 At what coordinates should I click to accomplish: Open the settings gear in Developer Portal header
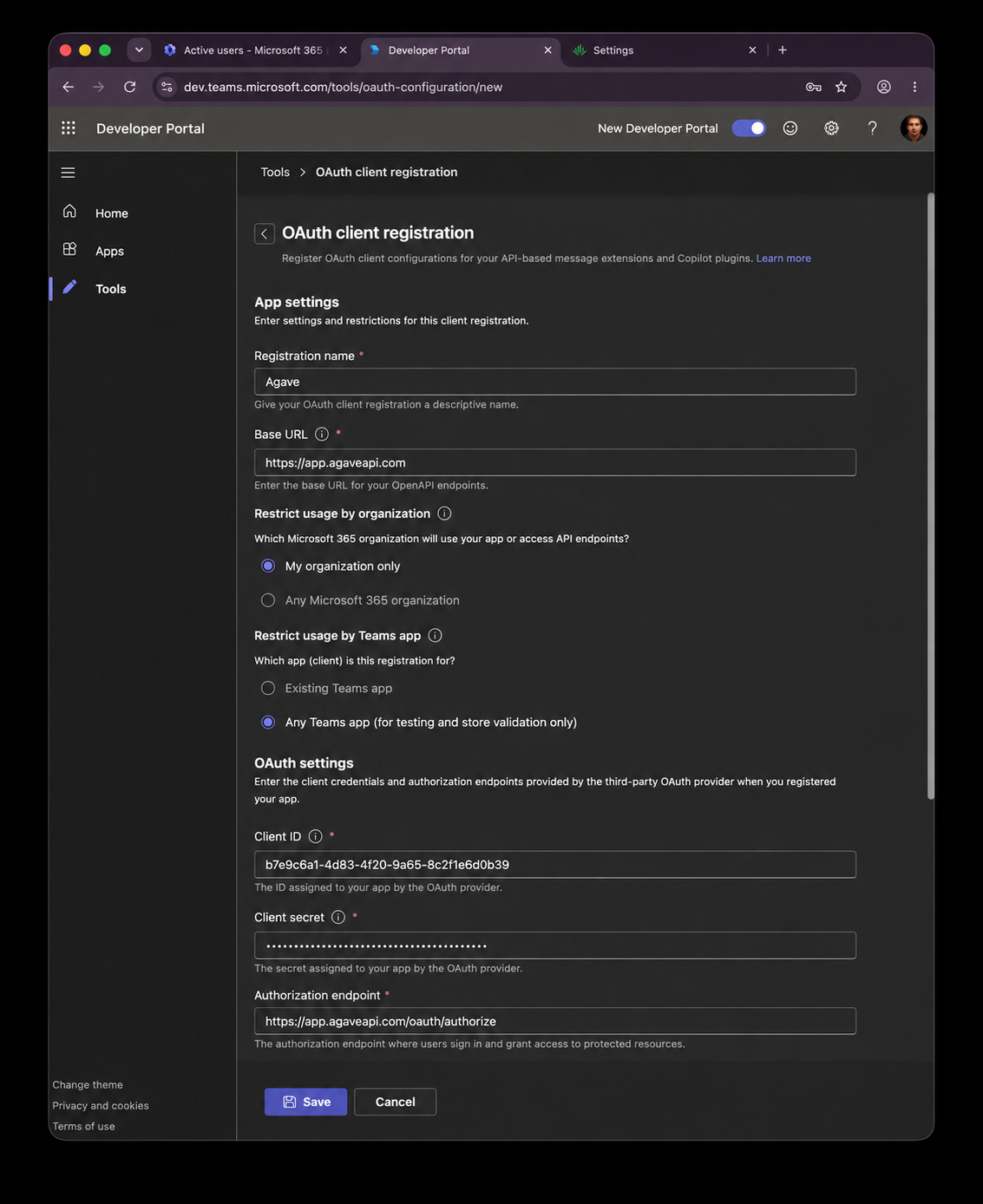[x=831, y=128]
